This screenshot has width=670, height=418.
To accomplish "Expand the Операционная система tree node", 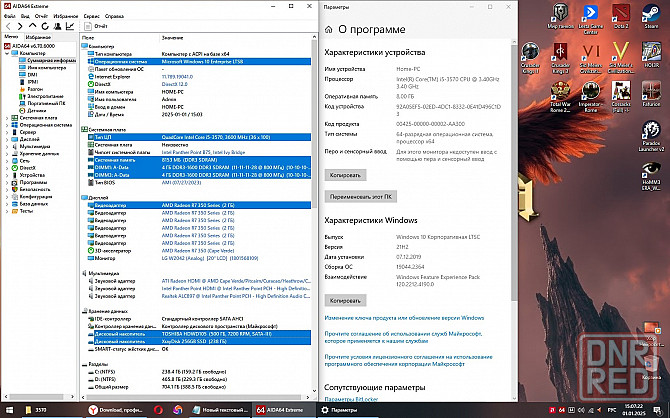I will [7, 125].
